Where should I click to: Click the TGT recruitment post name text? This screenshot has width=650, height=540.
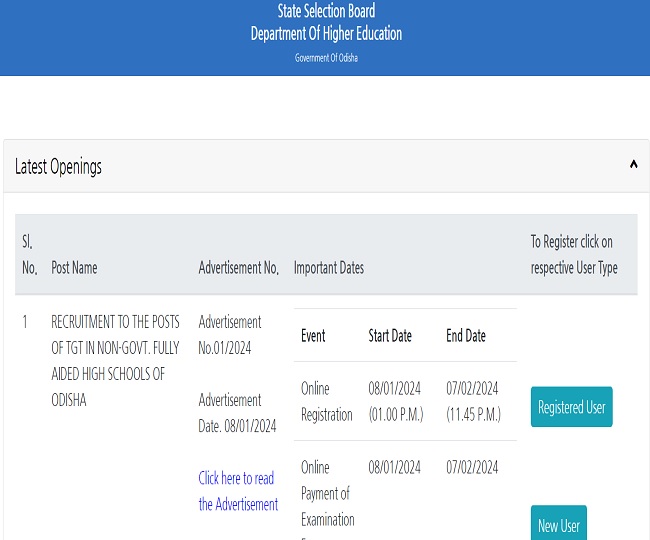point(115,361)
